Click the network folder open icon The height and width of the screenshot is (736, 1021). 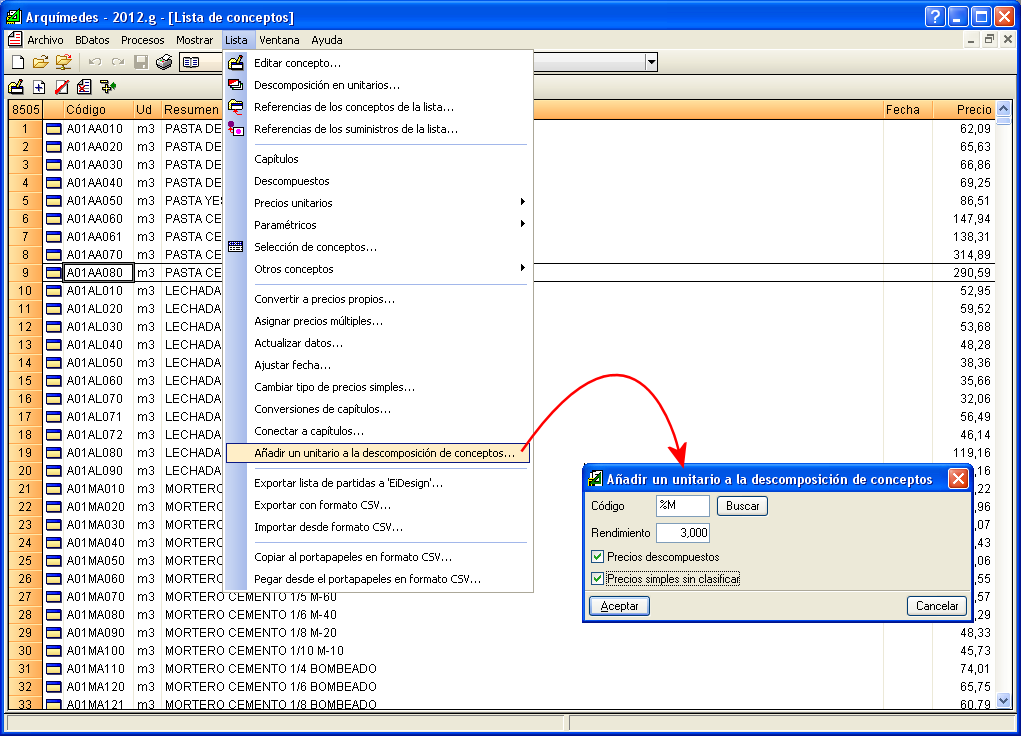pyautogui.click(x=63, y=62)
